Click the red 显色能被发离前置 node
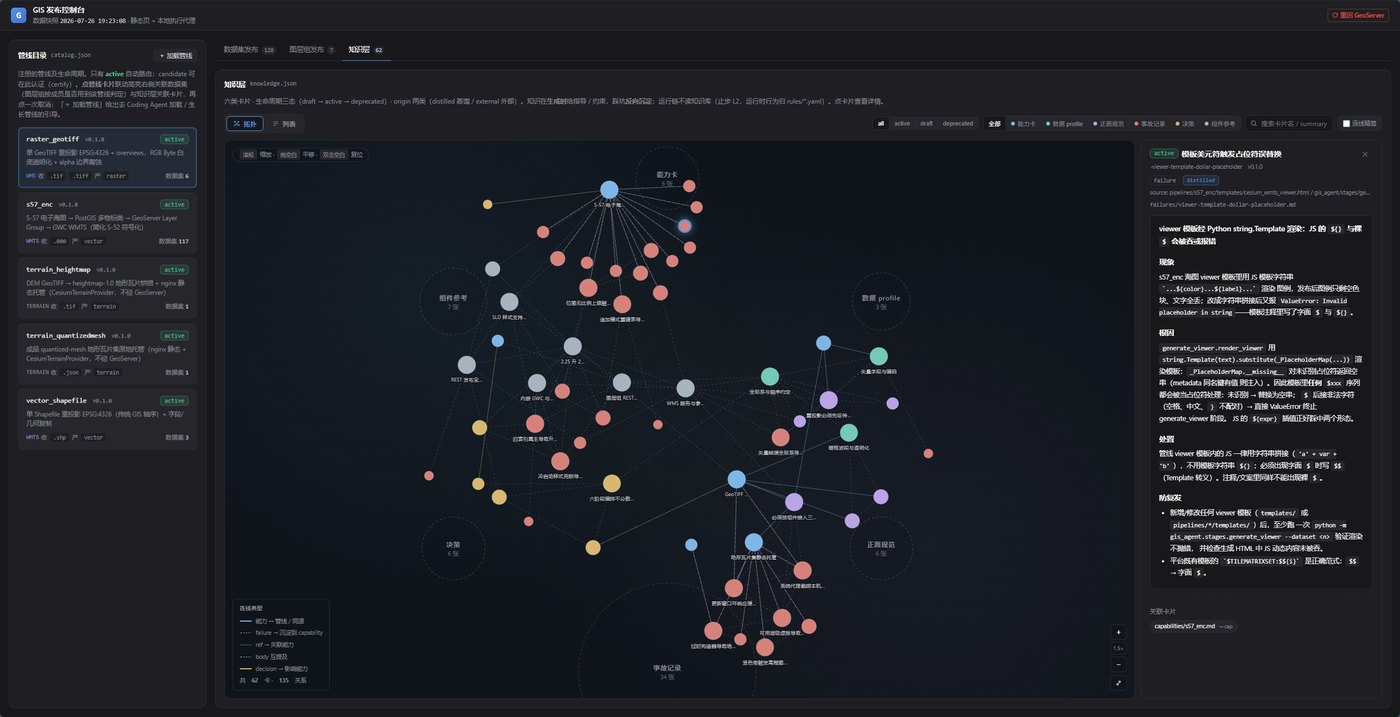The image size is (1400, 717). [765, 647]
